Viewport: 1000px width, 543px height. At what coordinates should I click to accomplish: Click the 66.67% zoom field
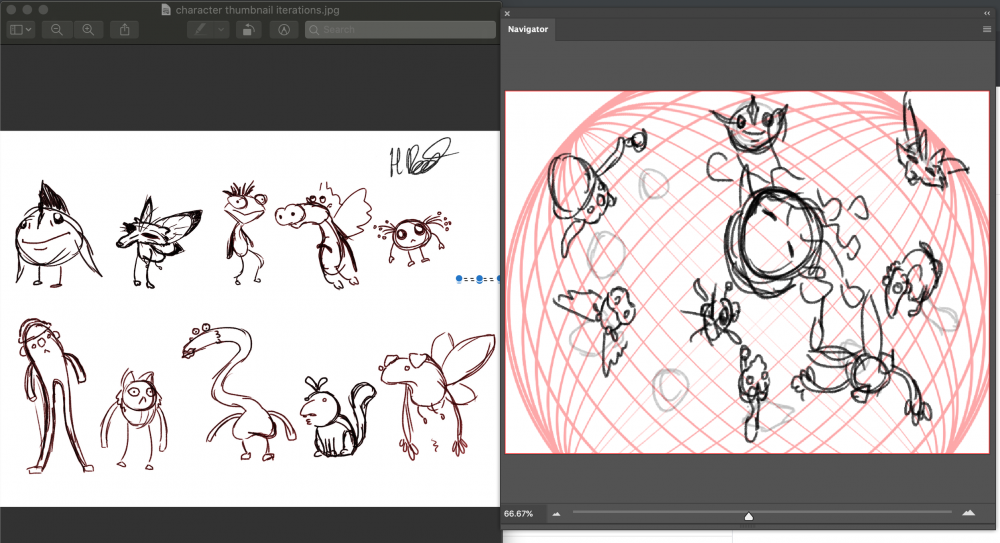(x=518, y=514)
